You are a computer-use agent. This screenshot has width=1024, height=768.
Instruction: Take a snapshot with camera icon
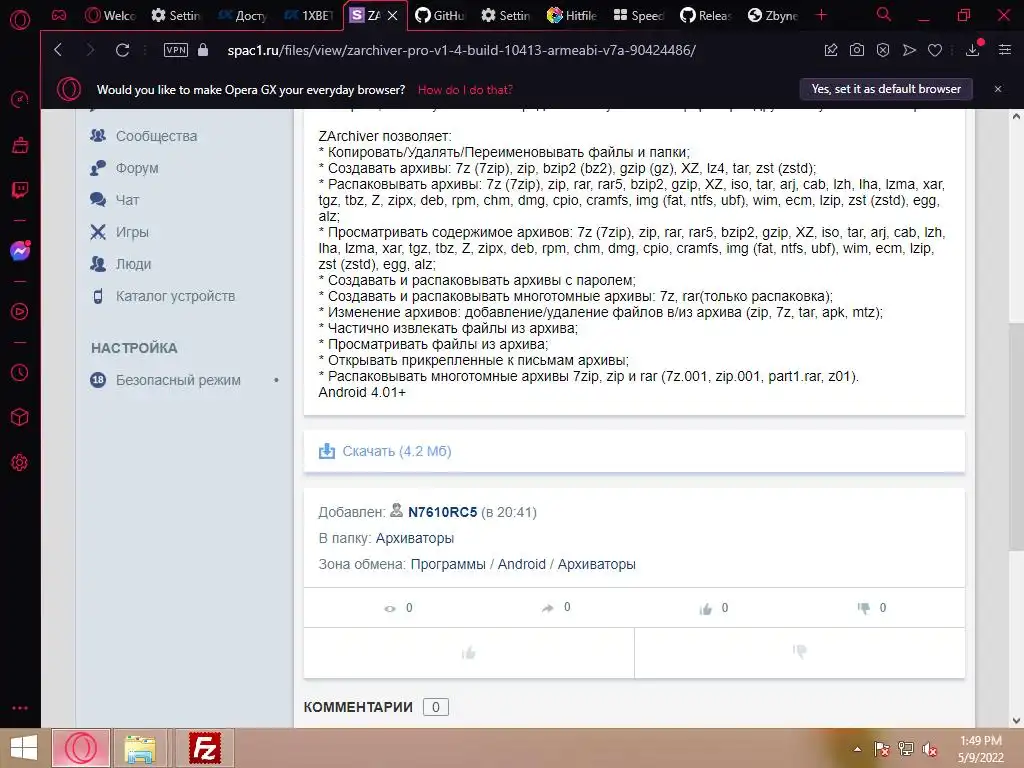point(857,50)
